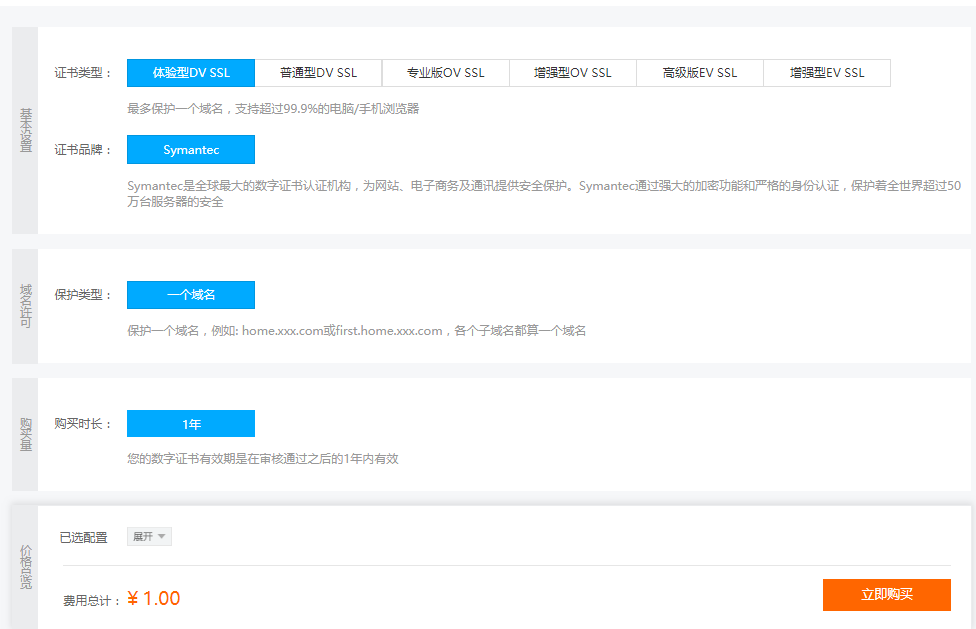976x629 pixels.
Task: Choose 一个域名 protection type
Action: click(x=191, y=295)
